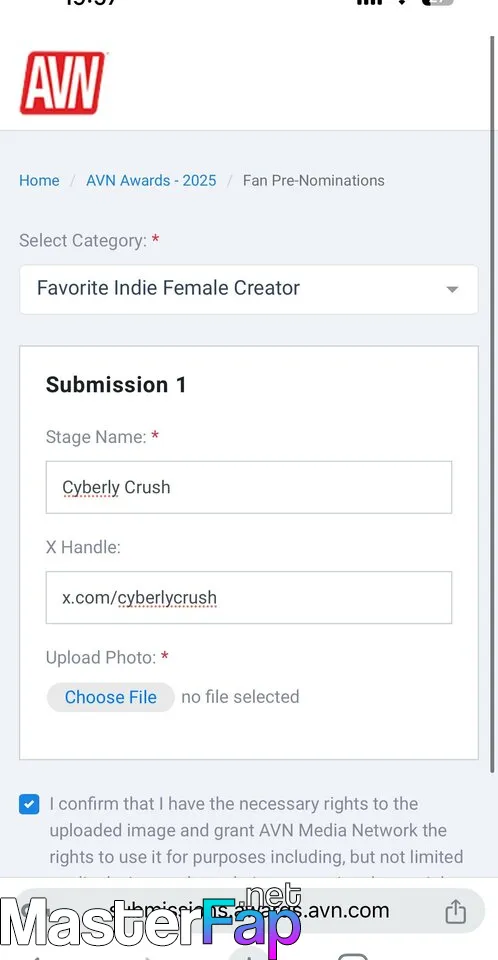Focus the Stage Name field with Cyberly Crush
Screen dimensions: 498x960
point(249,487)
